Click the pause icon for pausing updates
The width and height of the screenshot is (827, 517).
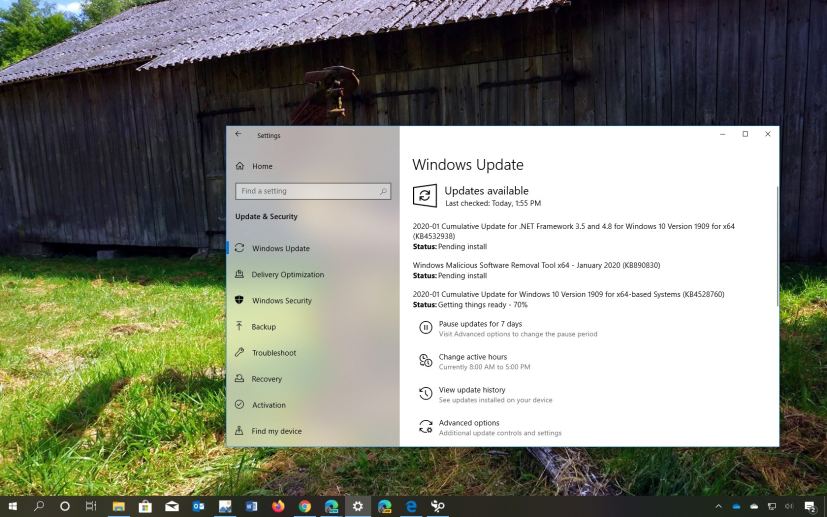tap(425, 328)
